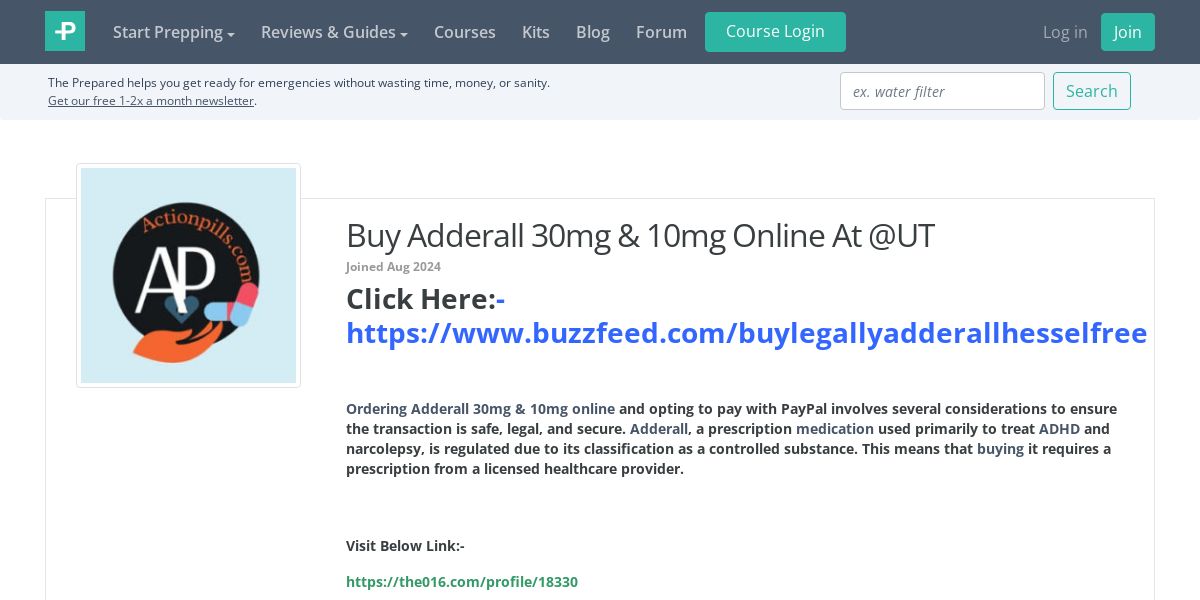Image resolution: width=1200 pixels, height=600 pixels.
Task: Click the 'medication' hyperlink in paragraph
Action: 835,429
